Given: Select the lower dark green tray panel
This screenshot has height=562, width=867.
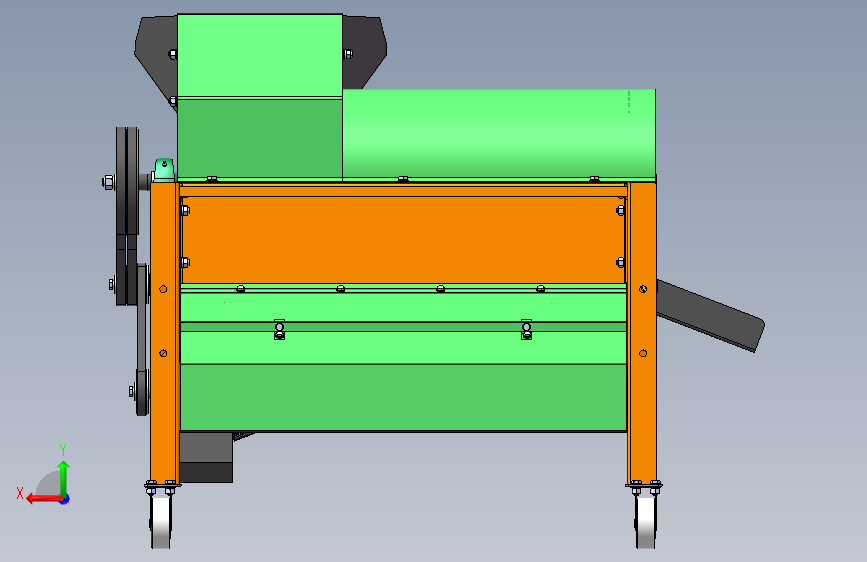Looking at the screenshot, I should coord(403,397).
